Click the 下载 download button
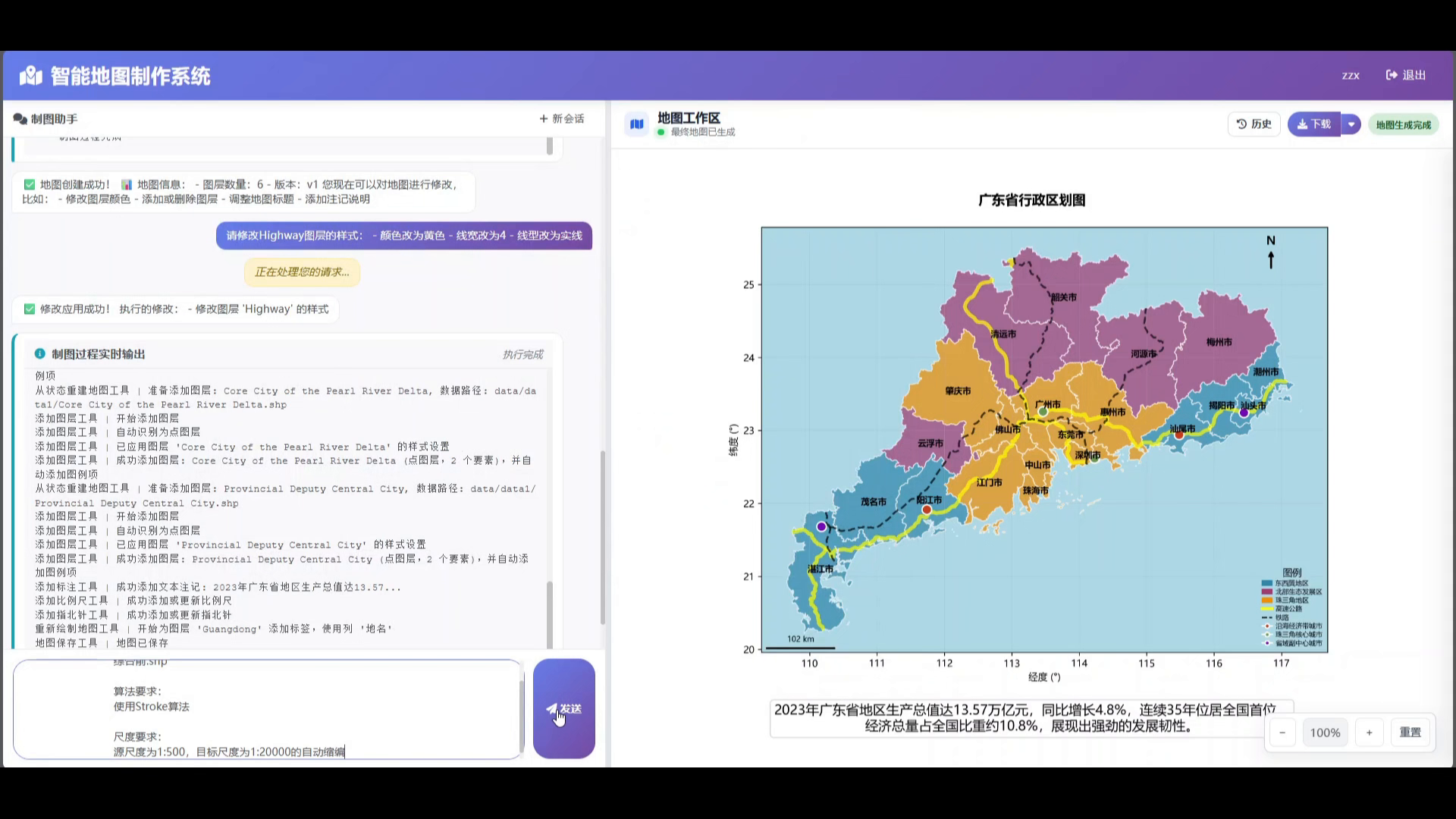1456x819 pixels. point(1314,124)
